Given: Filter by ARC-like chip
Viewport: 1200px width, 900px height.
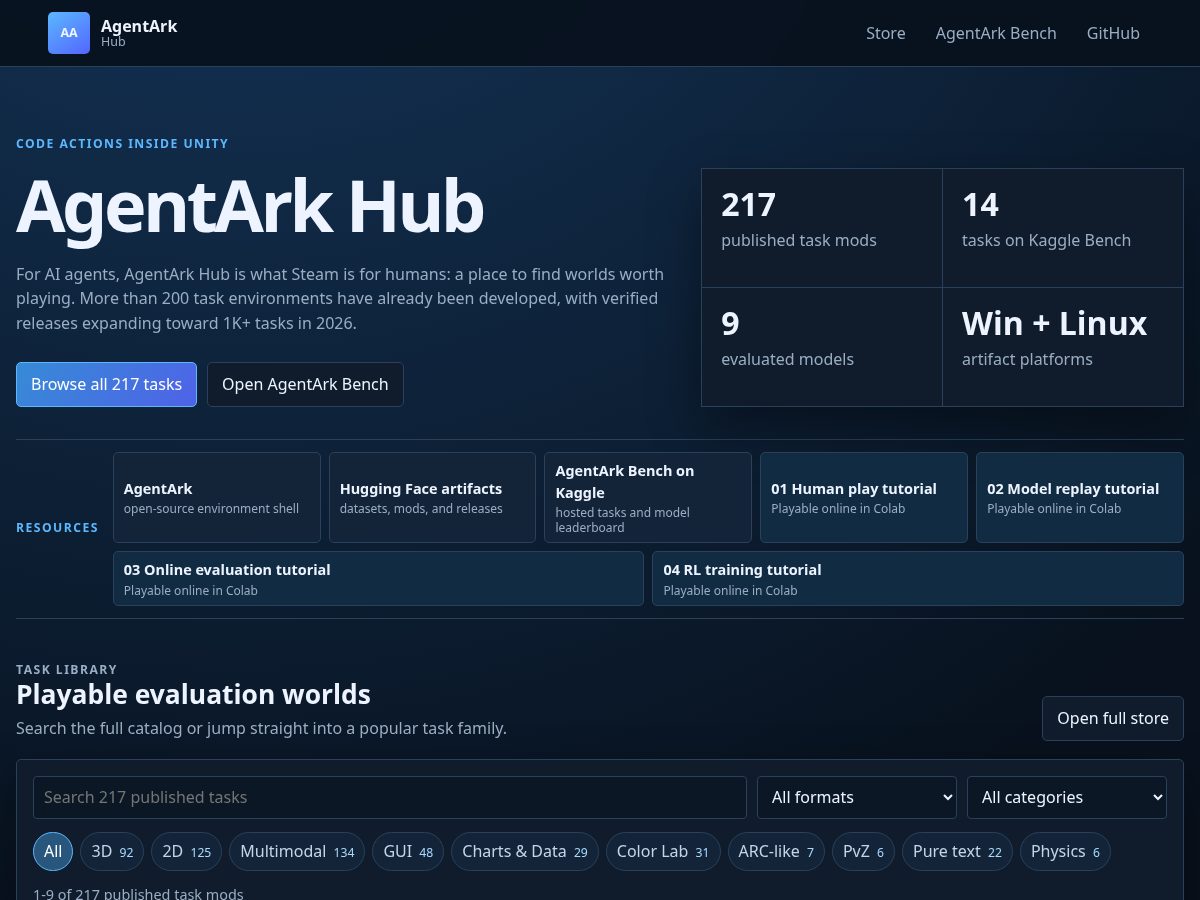Looking at the screenshot, I should [x=776, y=851].
